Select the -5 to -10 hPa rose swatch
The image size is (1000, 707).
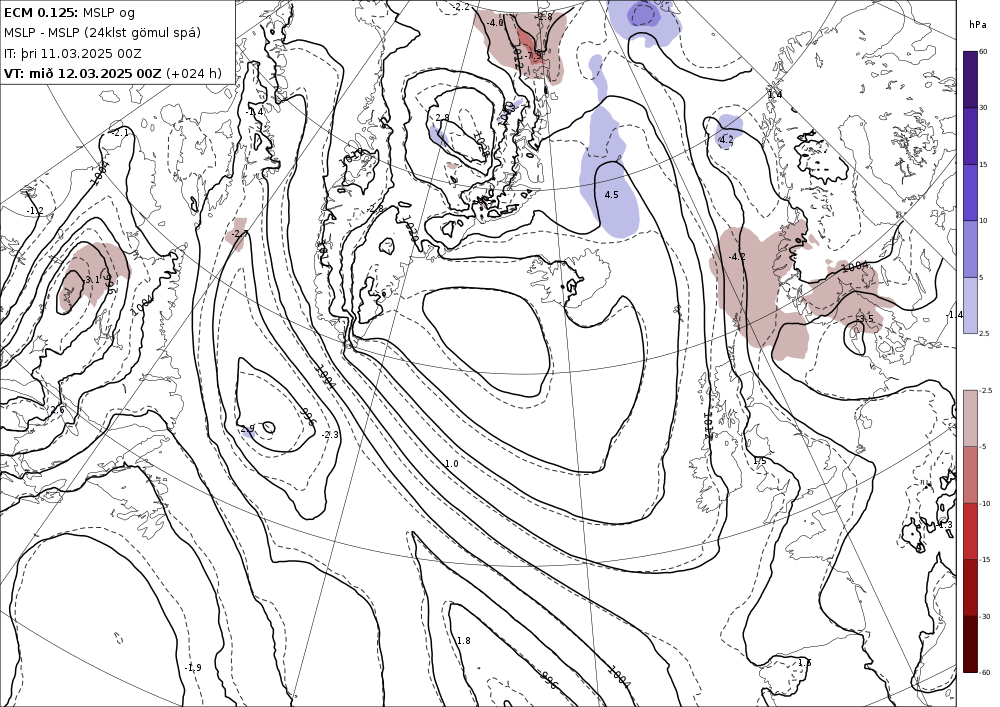click(970, 475)
